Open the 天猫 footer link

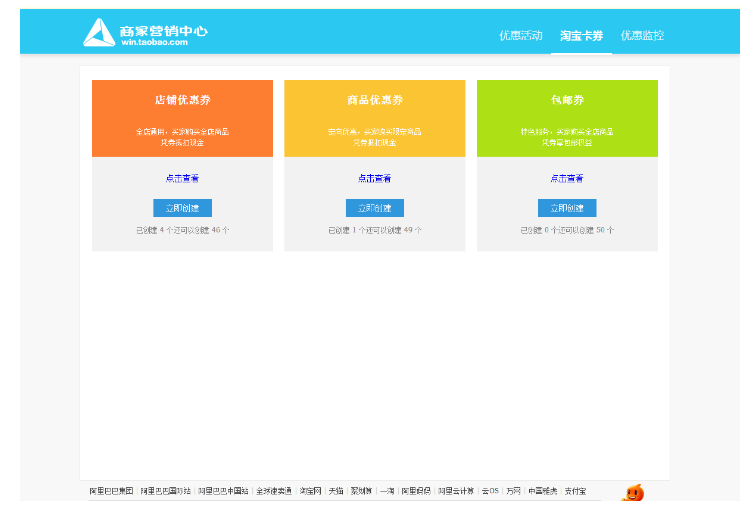point(336,491)
